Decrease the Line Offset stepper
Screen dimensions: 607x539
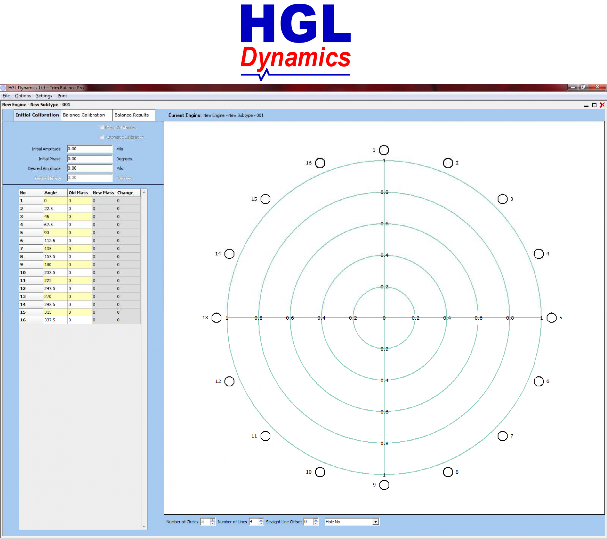(x=316, y=524)
